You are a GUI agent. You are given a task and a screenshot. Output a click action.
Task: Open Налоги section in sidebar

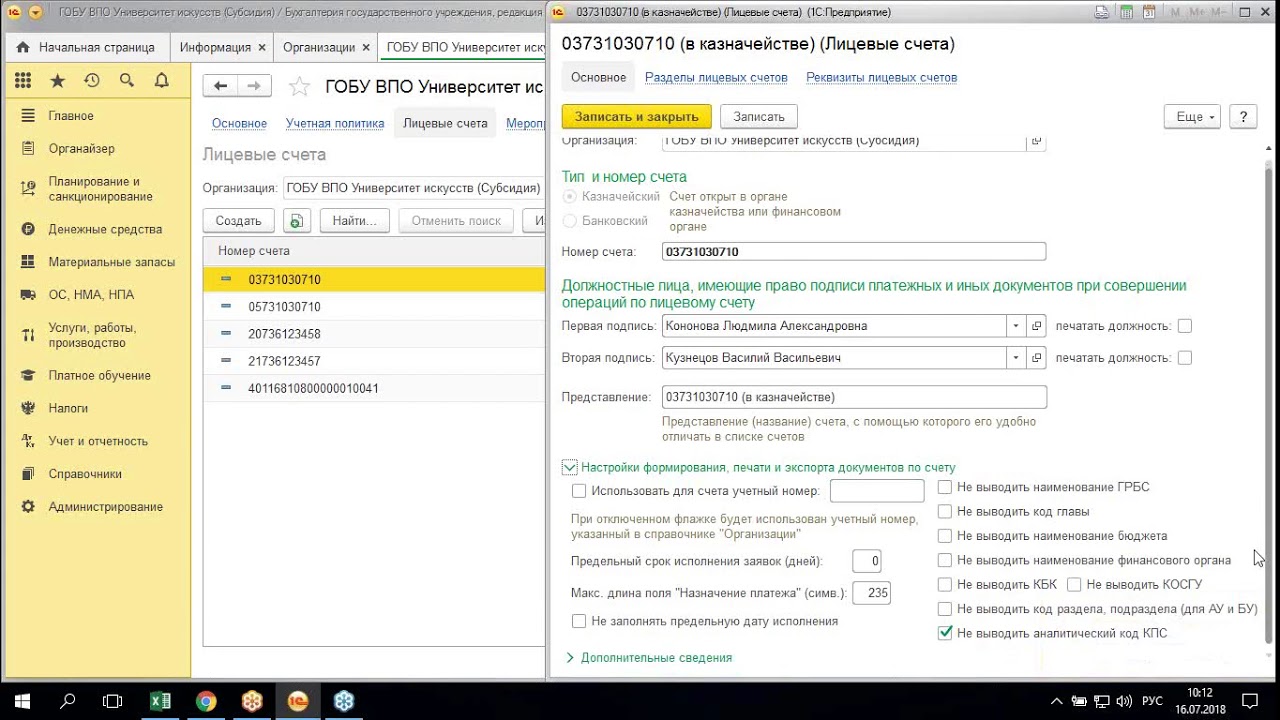tap(68, 408)
